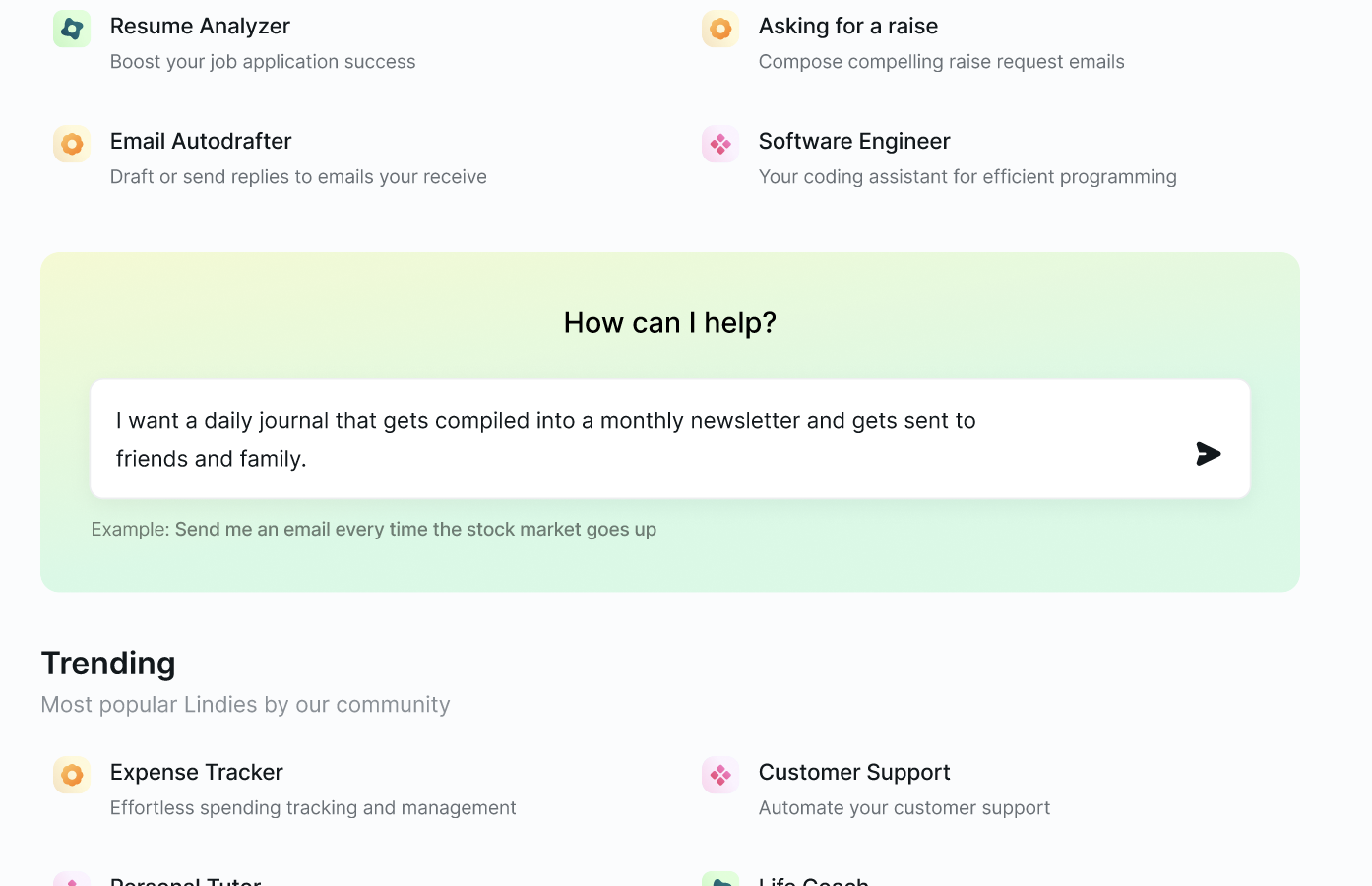This screenshot has height=886, width=1372.
Task: Open the Software Engineer assistant
Action: pyautogui.click(x=854, y=141)
